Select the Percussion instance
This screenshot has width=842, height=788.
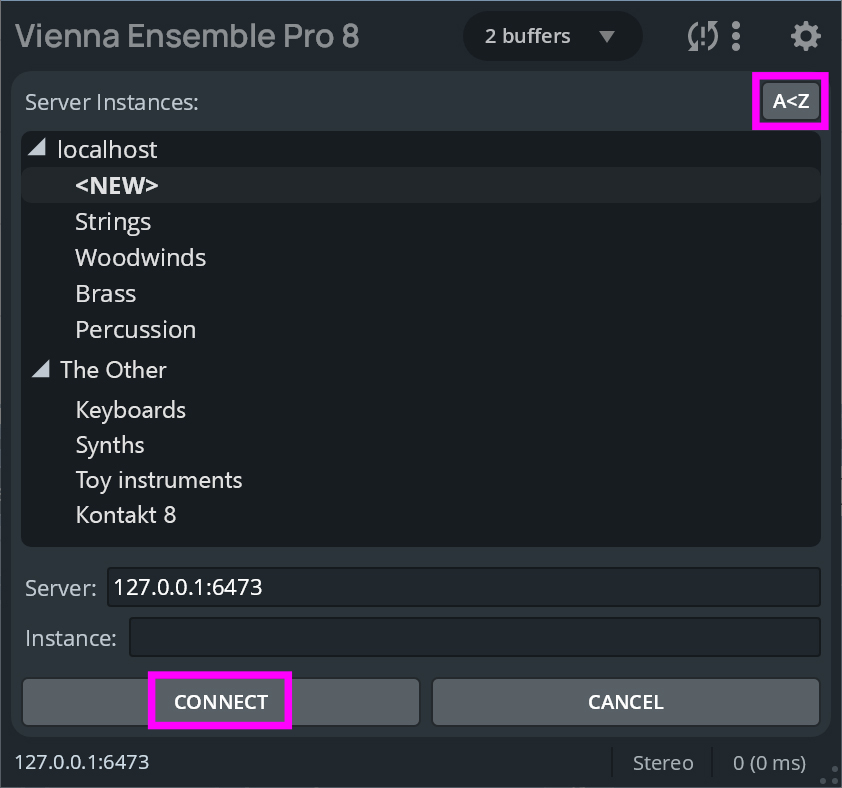(135, 329)
